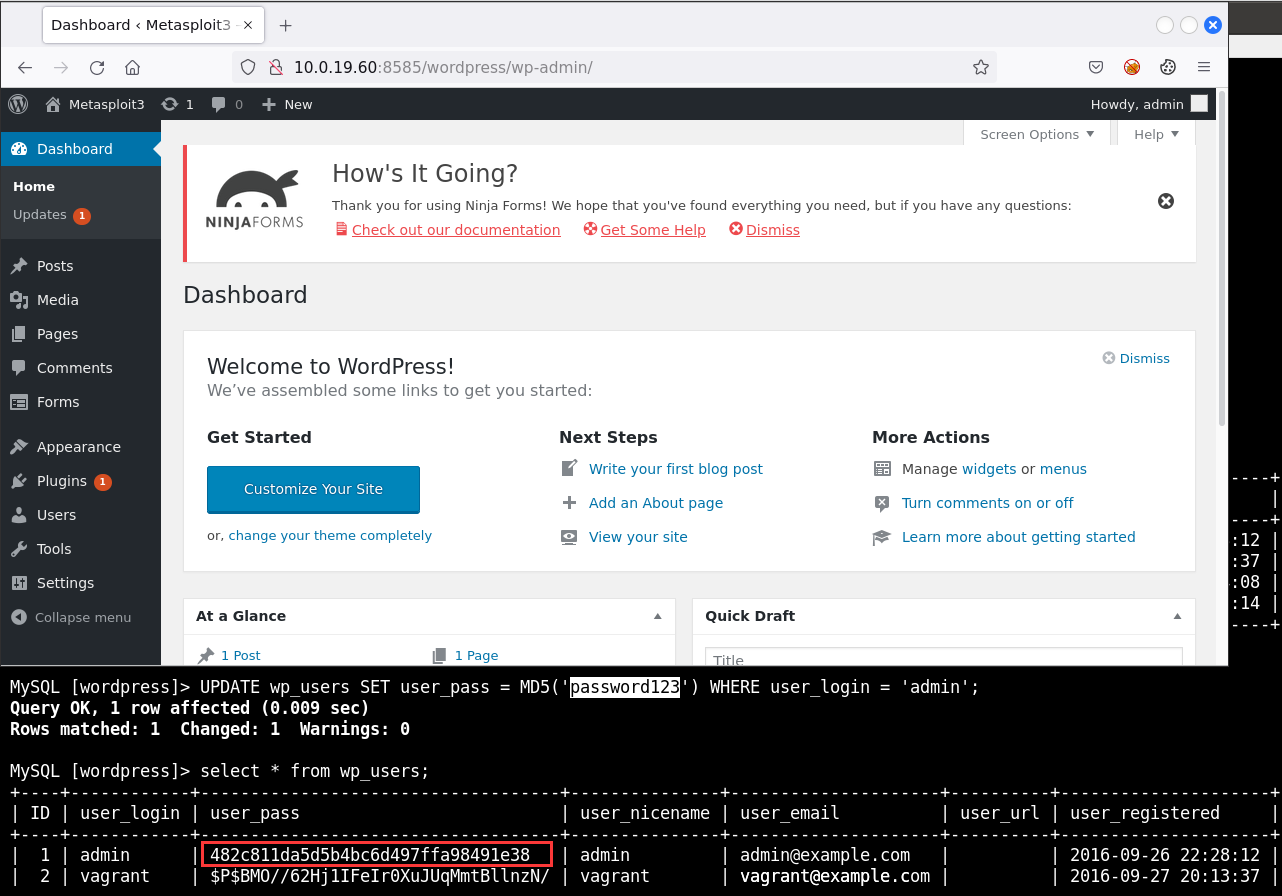Open Pages in the sidebar
The width and height of the screenshot is (1282, 896).
pyautogui.click(x=57, y=334)
